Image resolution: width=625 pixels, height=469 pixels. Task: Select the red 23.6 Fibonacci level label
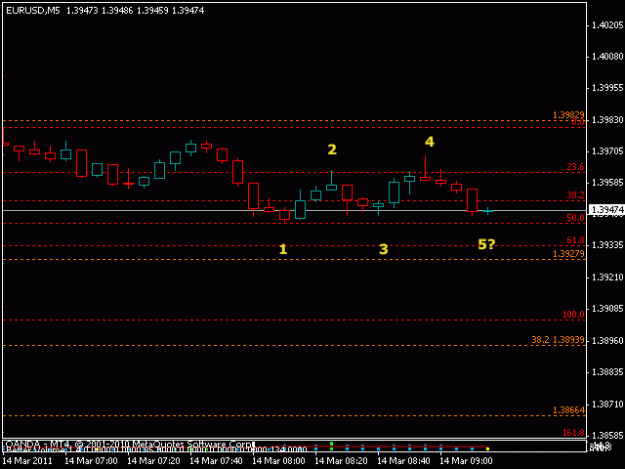[576, 167]
